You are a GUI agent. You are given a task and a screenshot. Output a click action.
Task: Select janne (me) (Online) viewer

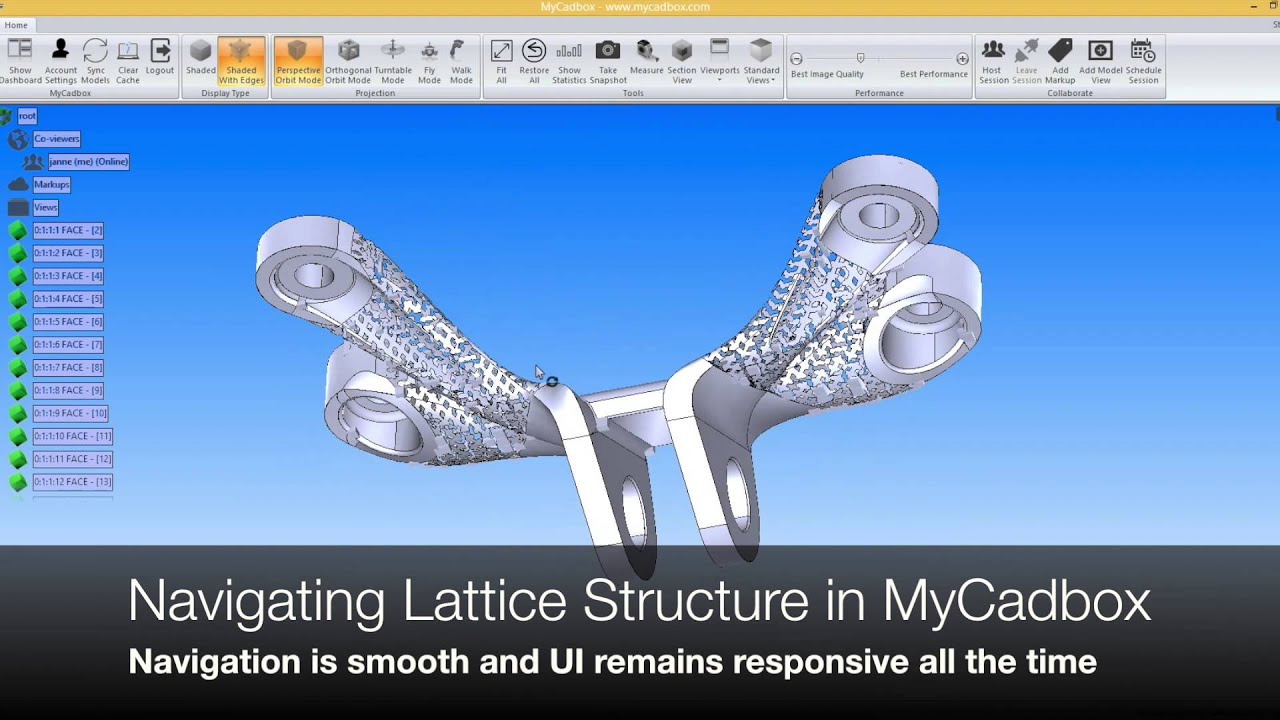click(x=89, y=162)
